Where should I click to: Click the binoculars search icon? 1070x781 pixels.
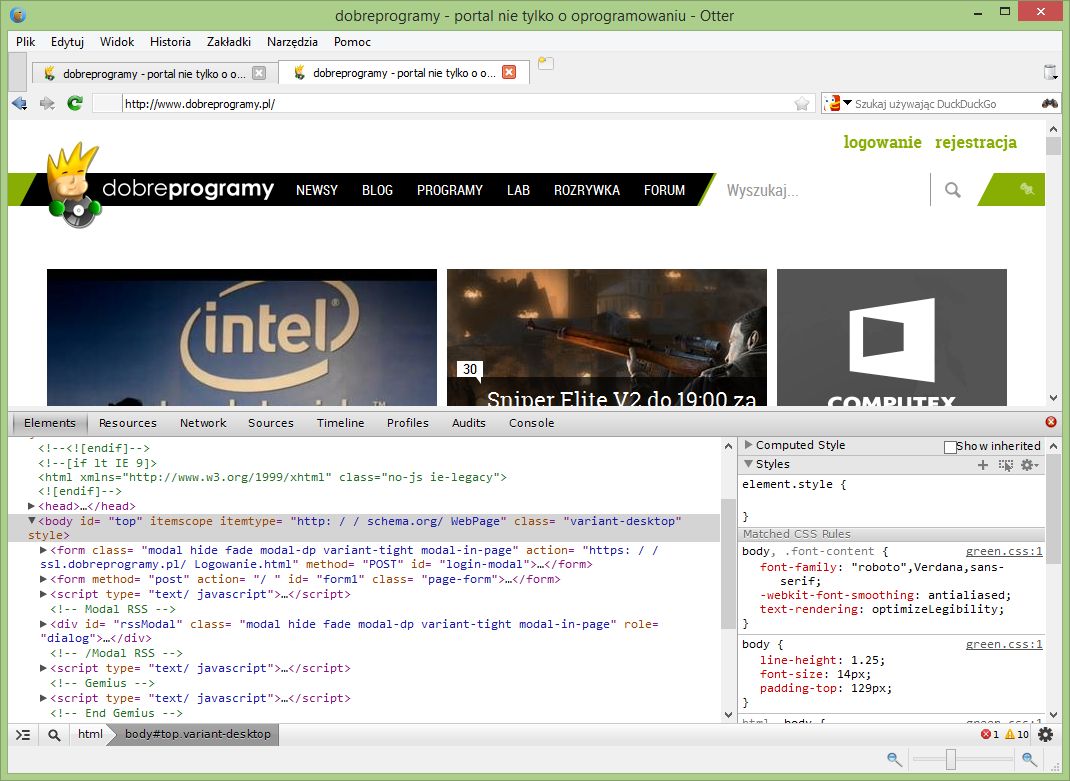[1049, 103]
